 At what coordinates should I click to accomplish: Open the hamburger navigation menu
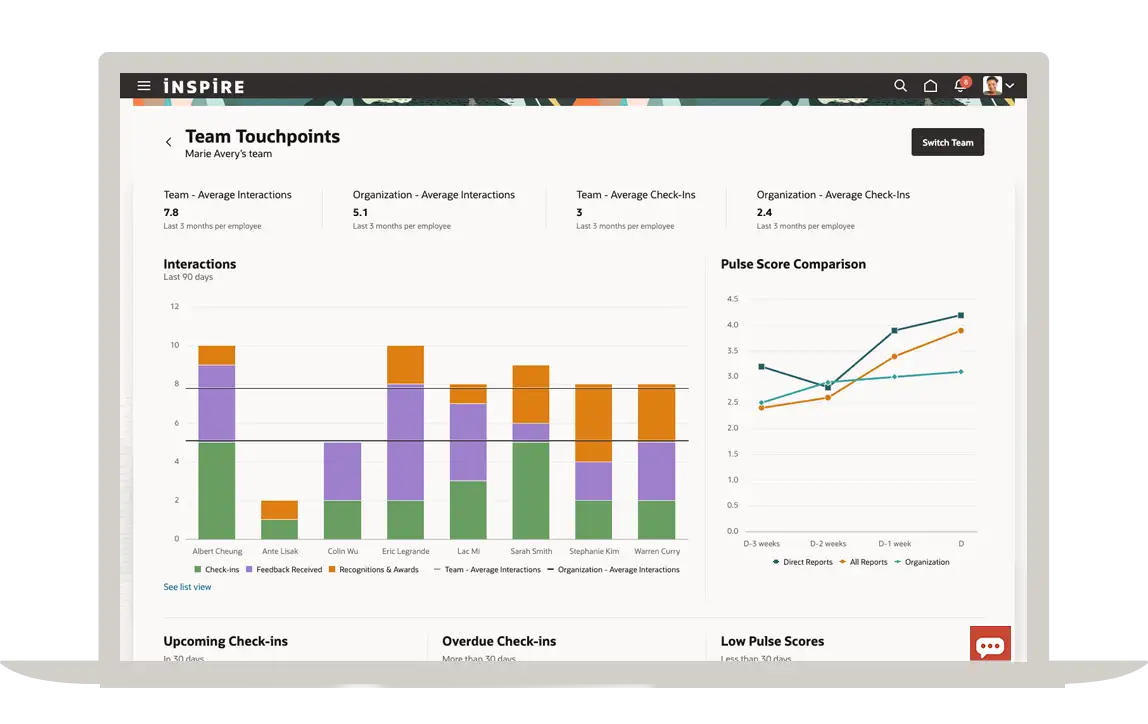144,86
